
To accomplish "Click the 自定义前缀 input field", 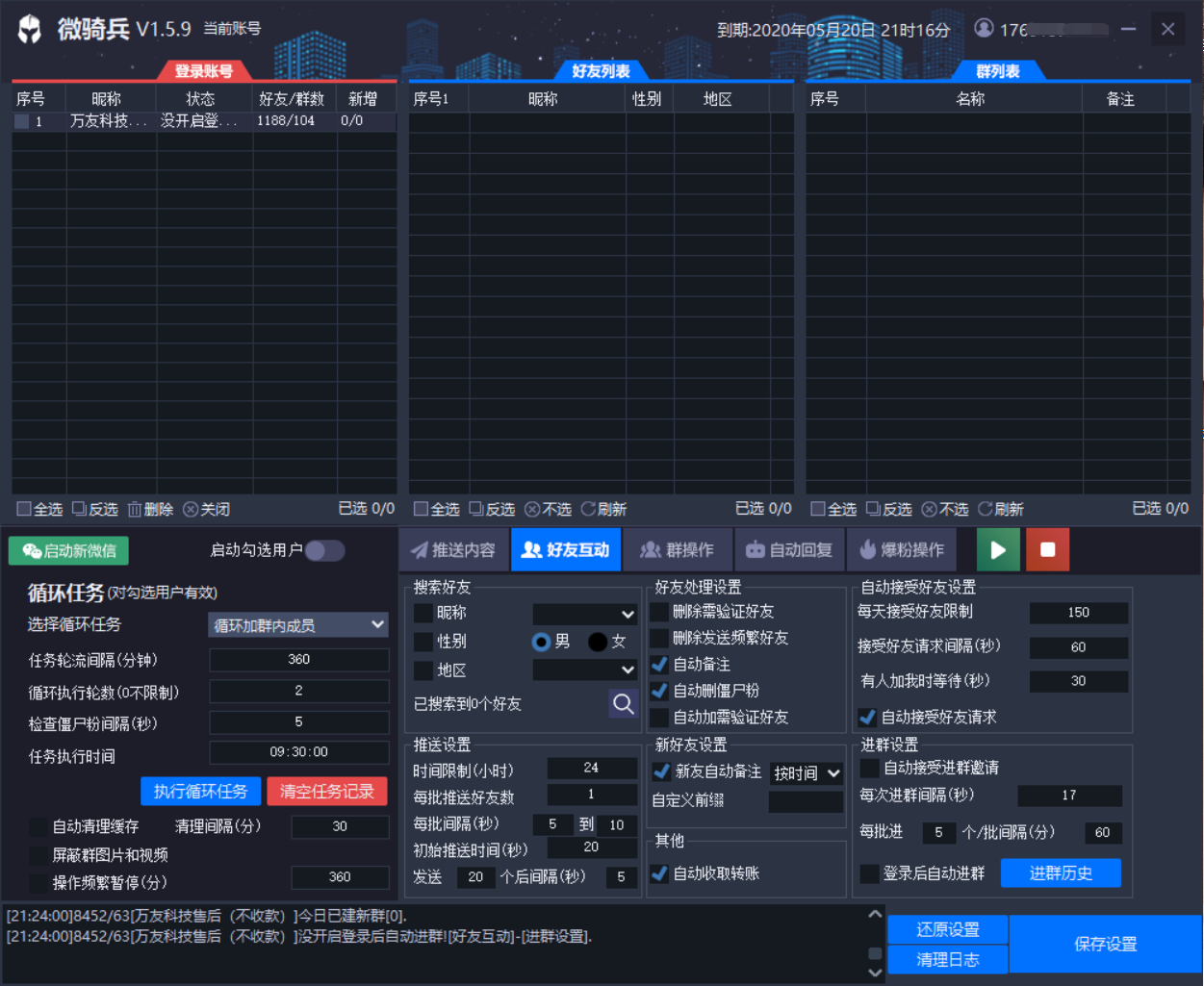I will point(807,801).
